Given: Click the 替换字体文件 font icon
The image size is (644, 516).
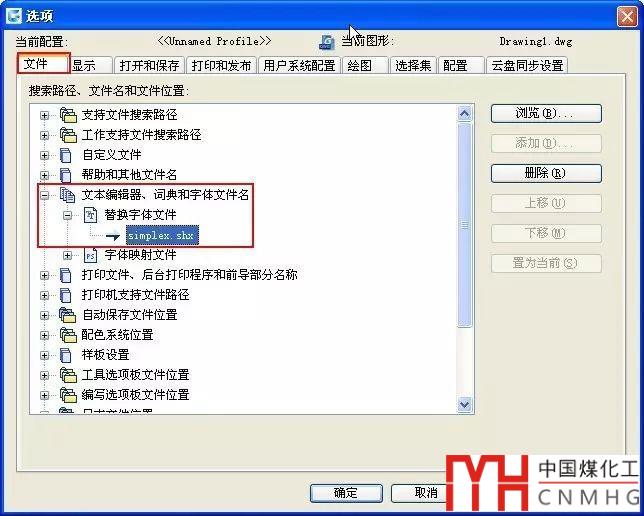Looking at the screenshot, I should (90, 215).
